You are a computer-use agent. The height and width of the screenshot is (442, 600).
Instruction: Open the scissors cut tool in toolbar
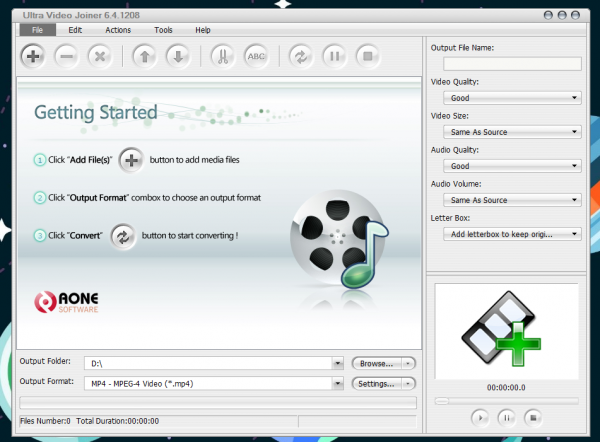tap(223, 56)
